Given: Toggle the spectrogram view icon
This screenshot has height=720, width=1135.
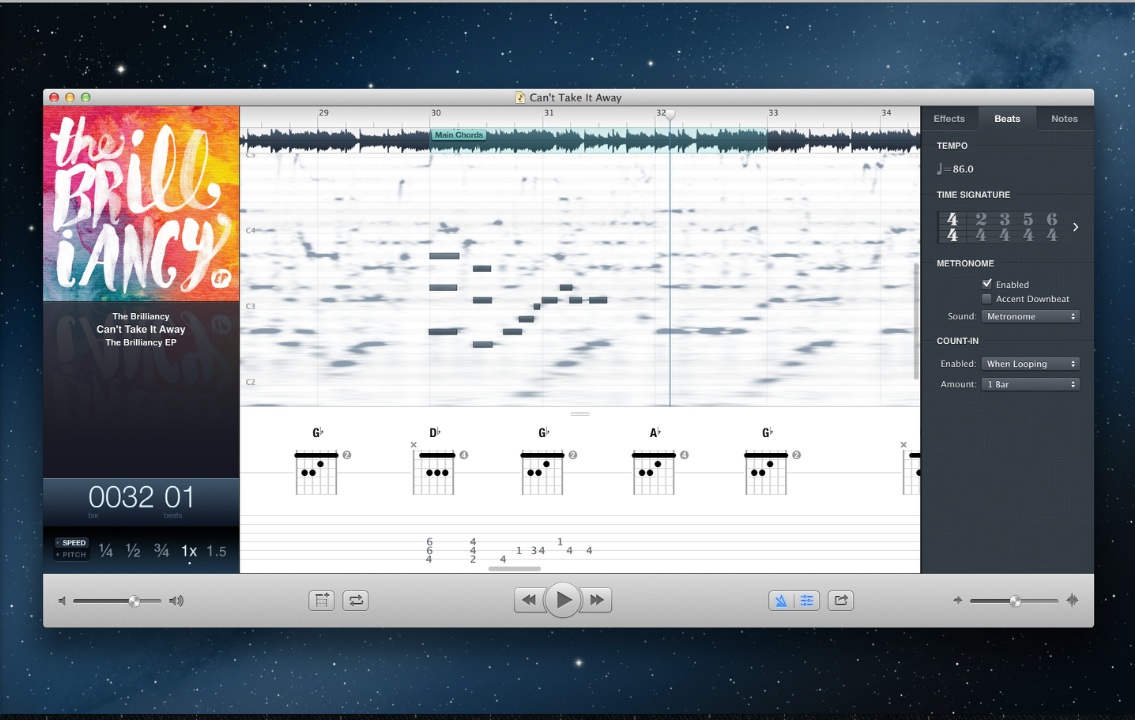Looking at the screenshot, I should tap(783, 600).
